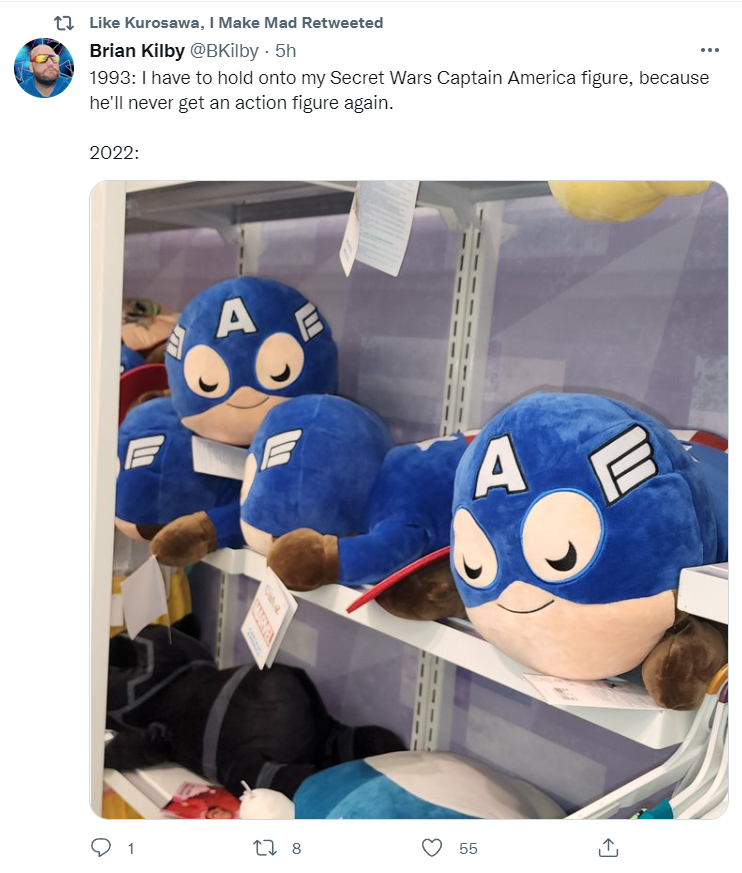Click the reply speech bubble icon
Image resolution: width=742 pixels, height=873 pixels.
point(101,847)
